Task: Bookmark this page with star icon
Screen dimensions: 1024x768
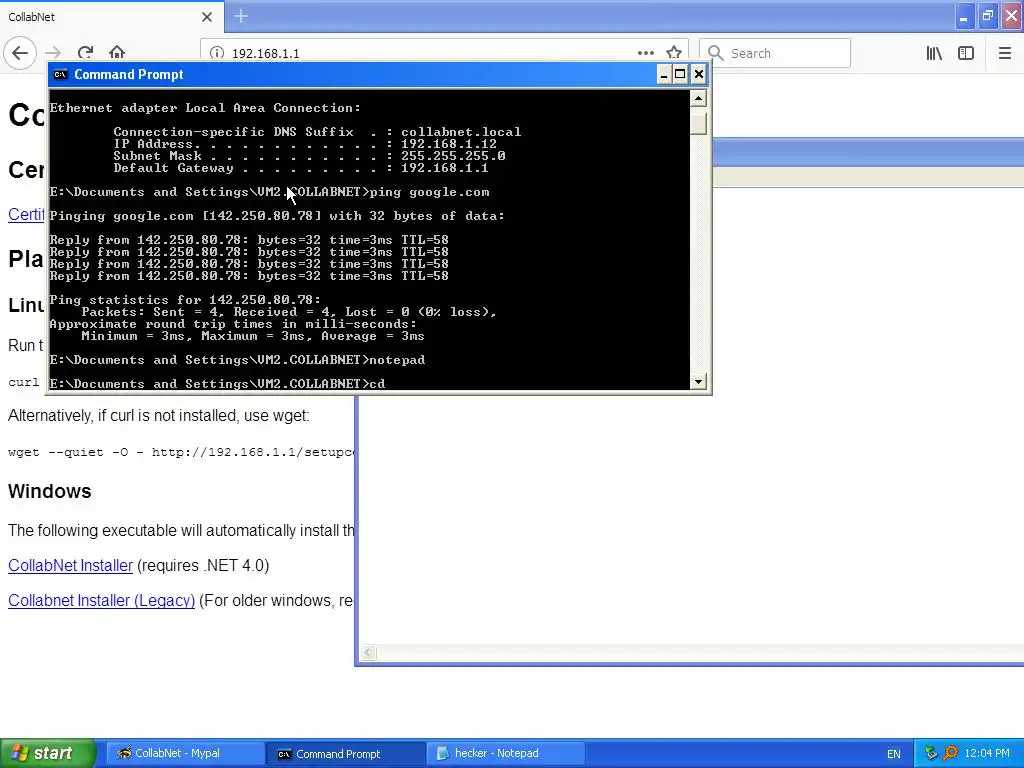Action: (x=674, y=53)
